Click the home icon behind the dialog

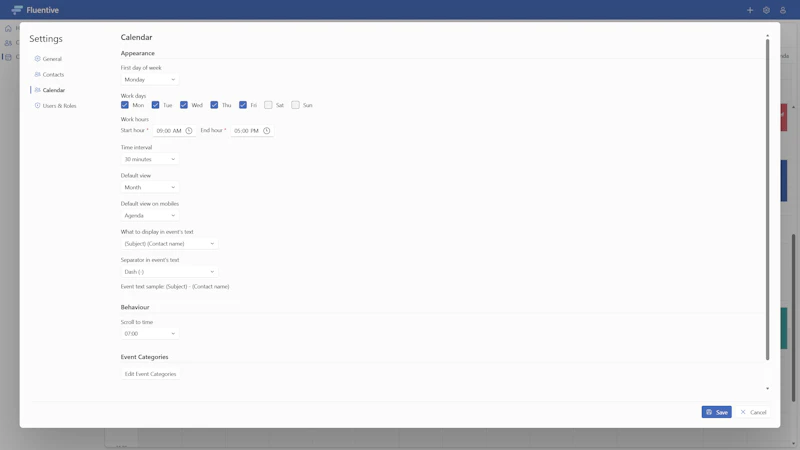(8, 29)
